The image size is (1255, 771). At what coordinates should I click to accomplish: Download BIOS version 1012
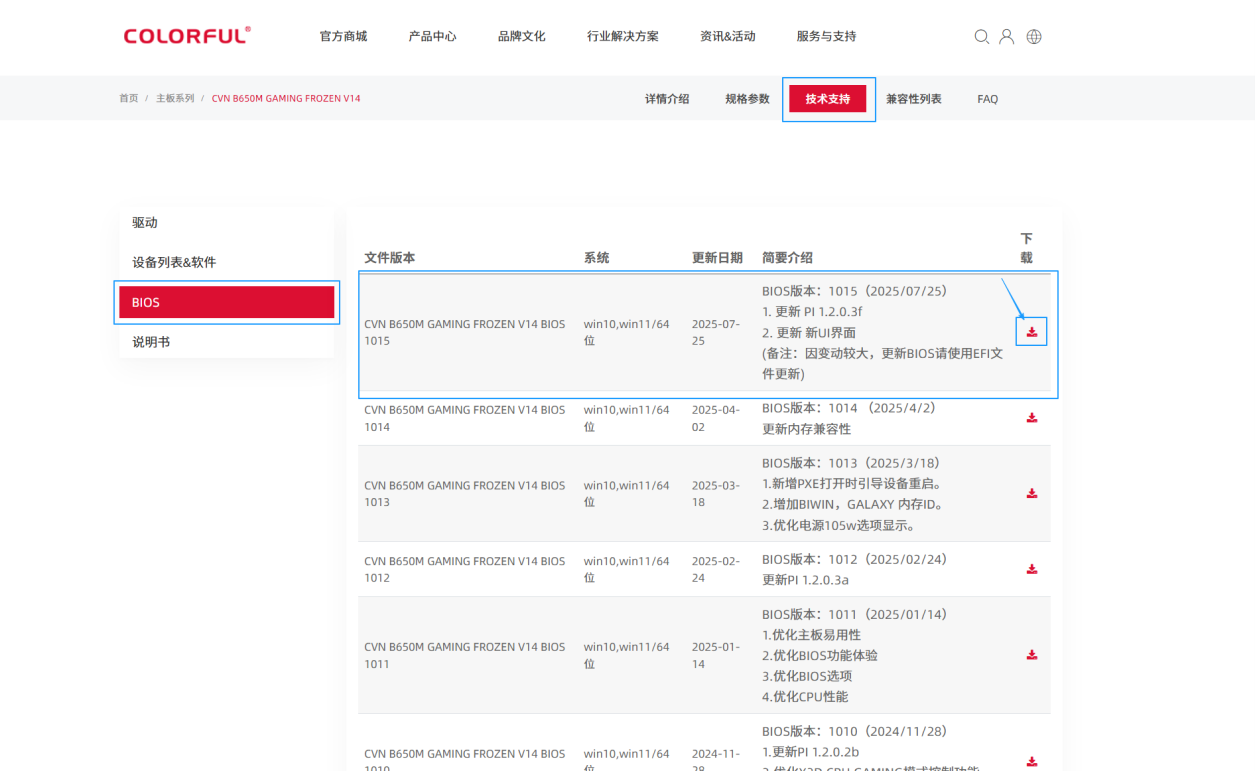click(1031, 568)
